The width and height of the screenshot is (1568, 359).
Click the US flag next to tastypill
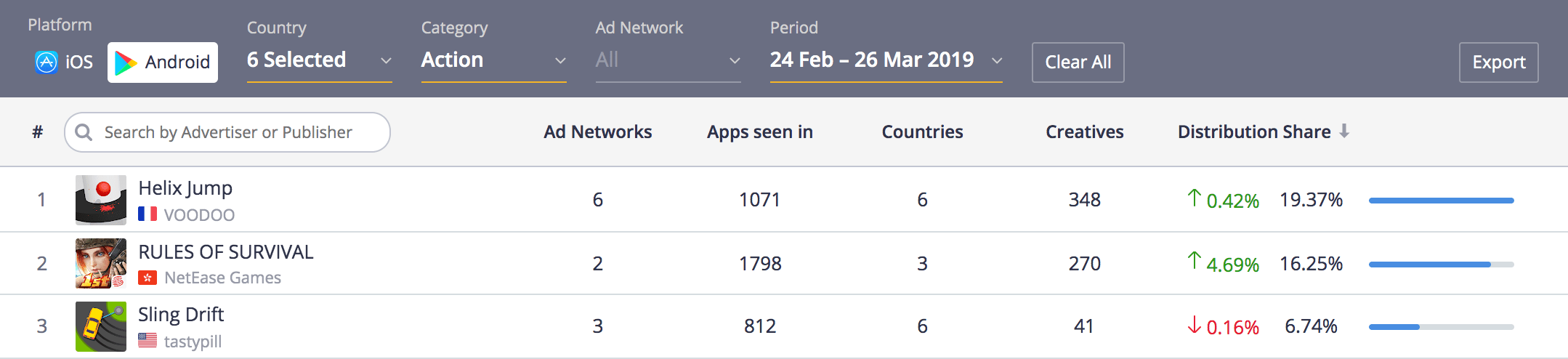(147, 340)
